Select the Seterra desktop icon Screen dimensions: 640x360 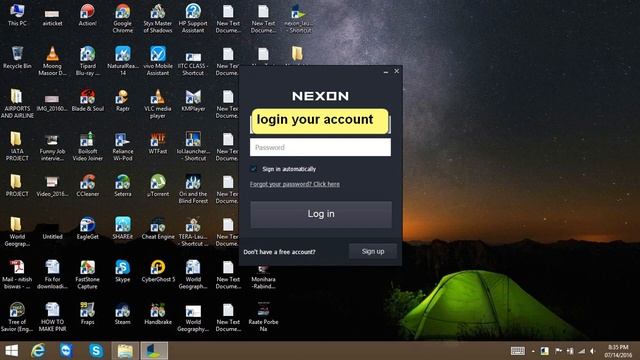click(122, 186)
